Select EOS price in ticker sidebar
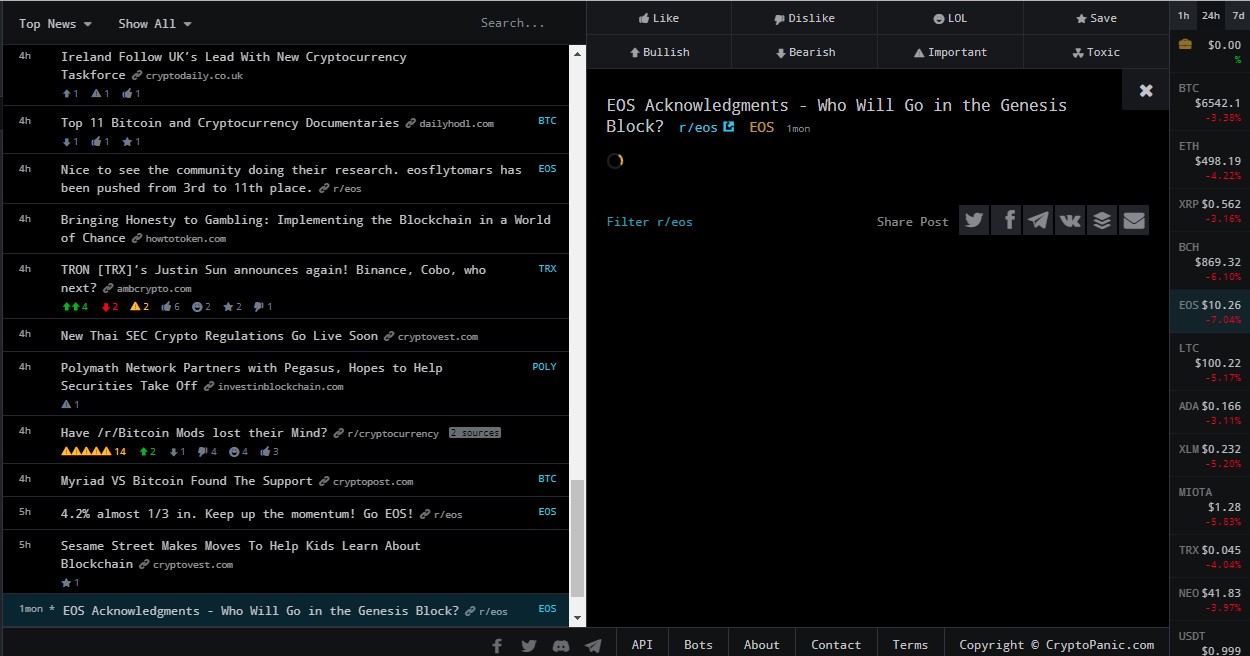This screenshot has width=1250, height=656. [x=1209, y=312]
